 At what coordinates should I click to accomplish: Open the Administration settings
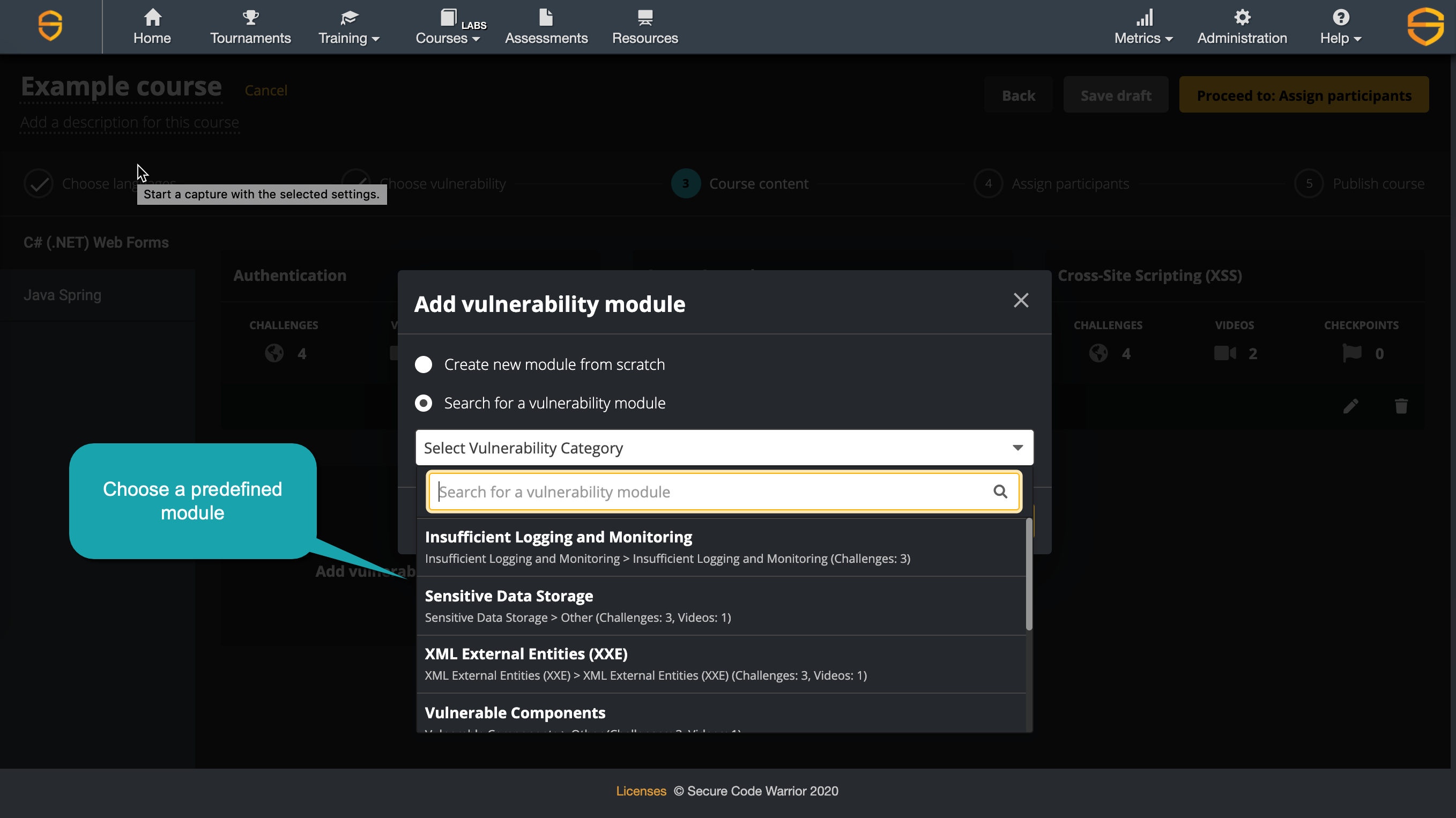click(x=1241, y=27)
